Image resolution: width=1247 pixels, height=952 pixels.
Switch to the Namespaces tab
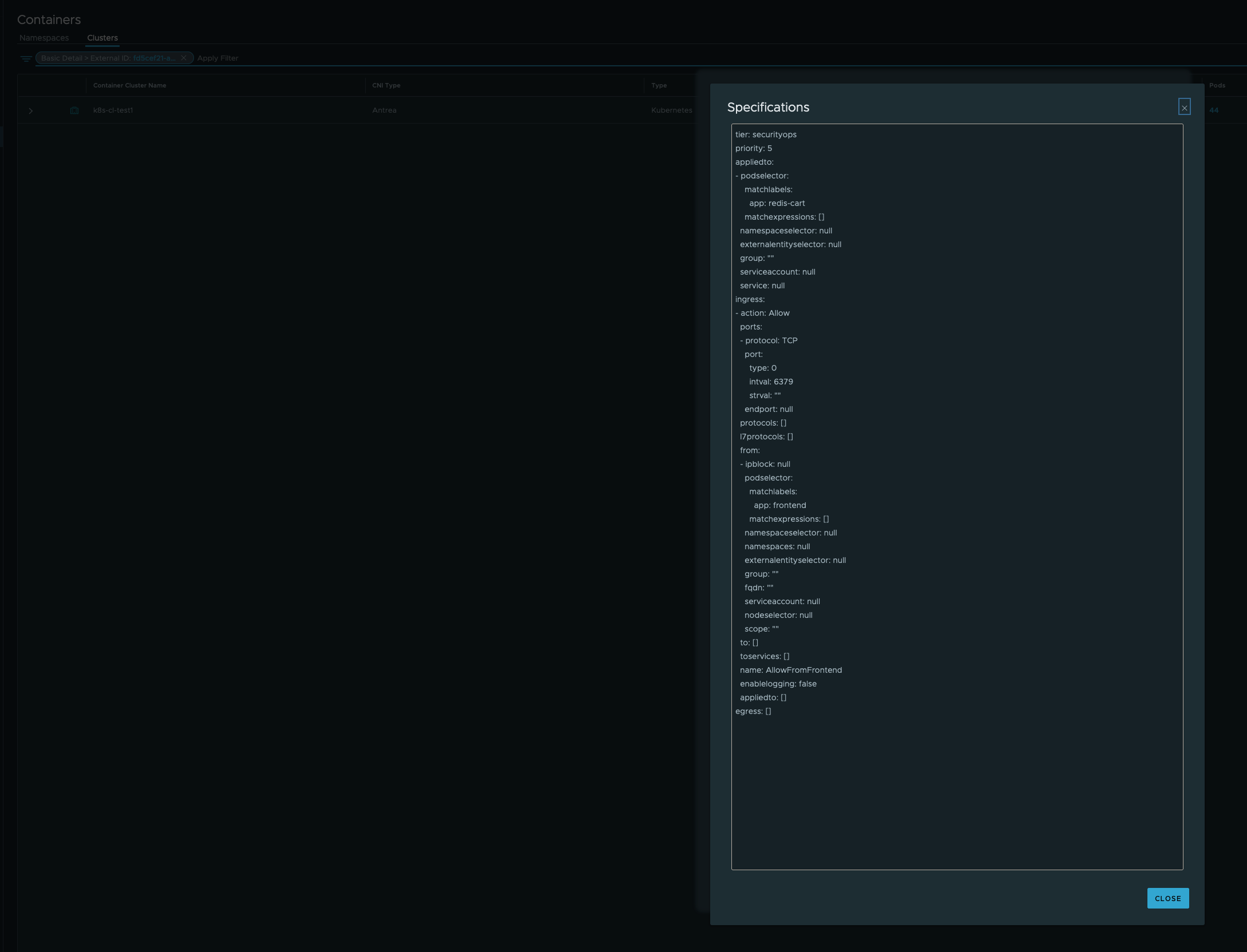pos(43,38)
